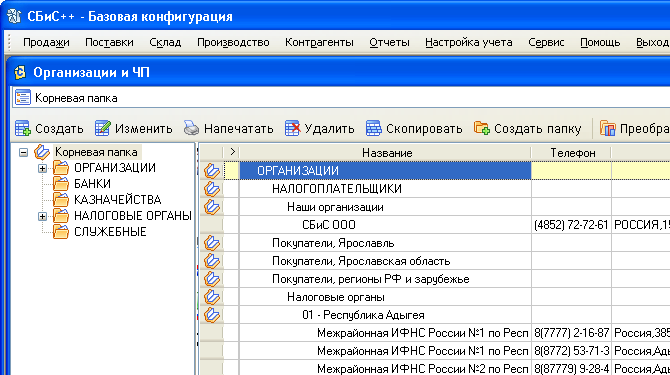Viewport: 670px width, 375px height.
Task: Click the folder icon of КАЗНАЧЕЙСТВА in tree
Action: [x=61, y=199]
